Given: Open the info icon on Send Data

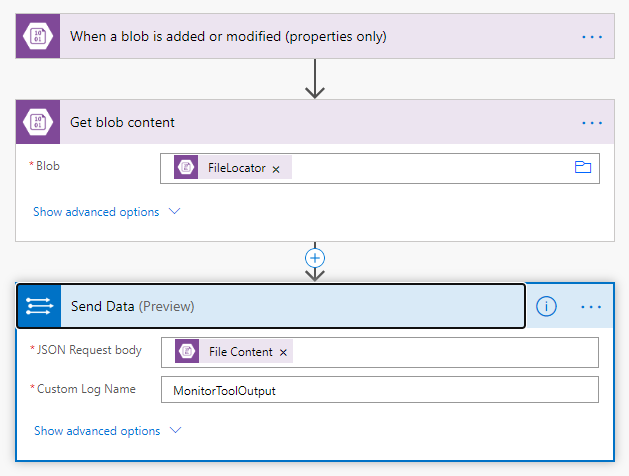Looking at the screenshot, I should click(546, 306).
